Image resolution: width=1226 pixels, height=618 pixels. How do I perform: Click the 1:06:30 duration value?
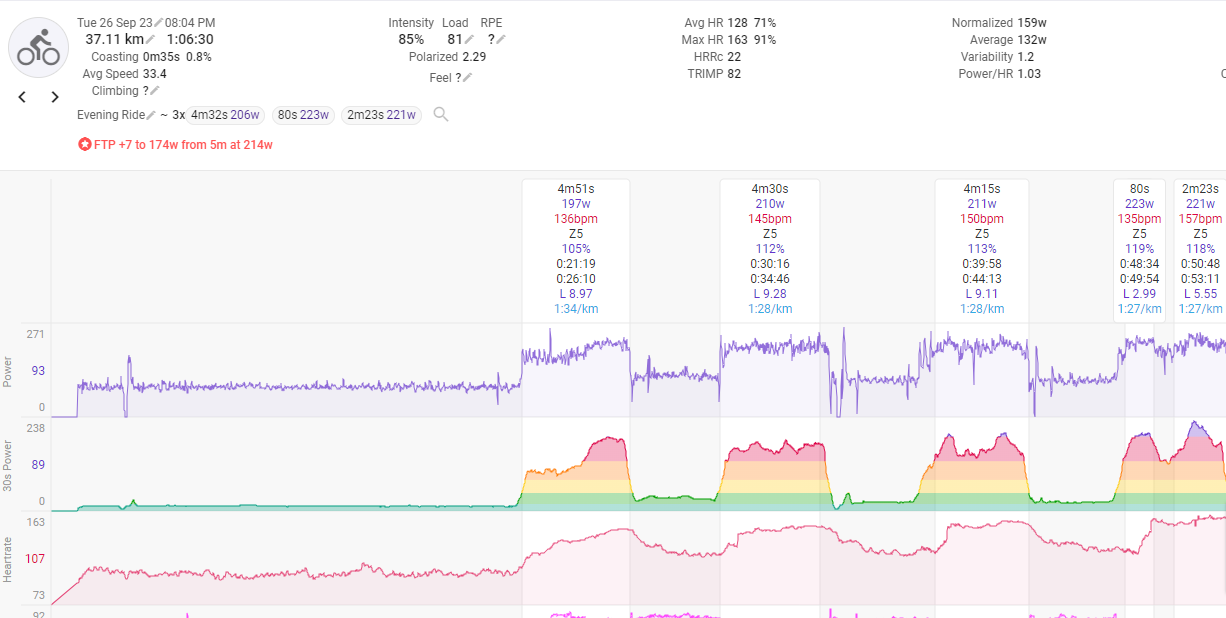click(190, 40)
